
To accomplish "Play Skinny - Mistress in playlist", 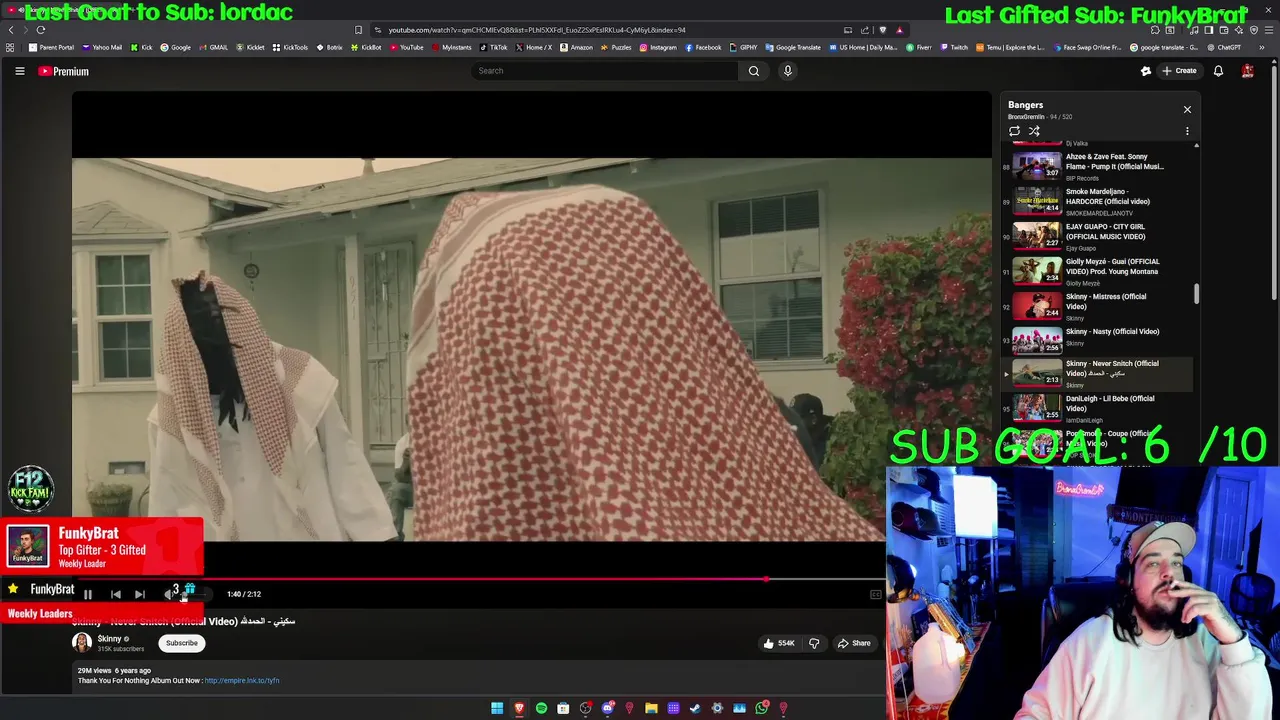I will tap(1098, 306).
